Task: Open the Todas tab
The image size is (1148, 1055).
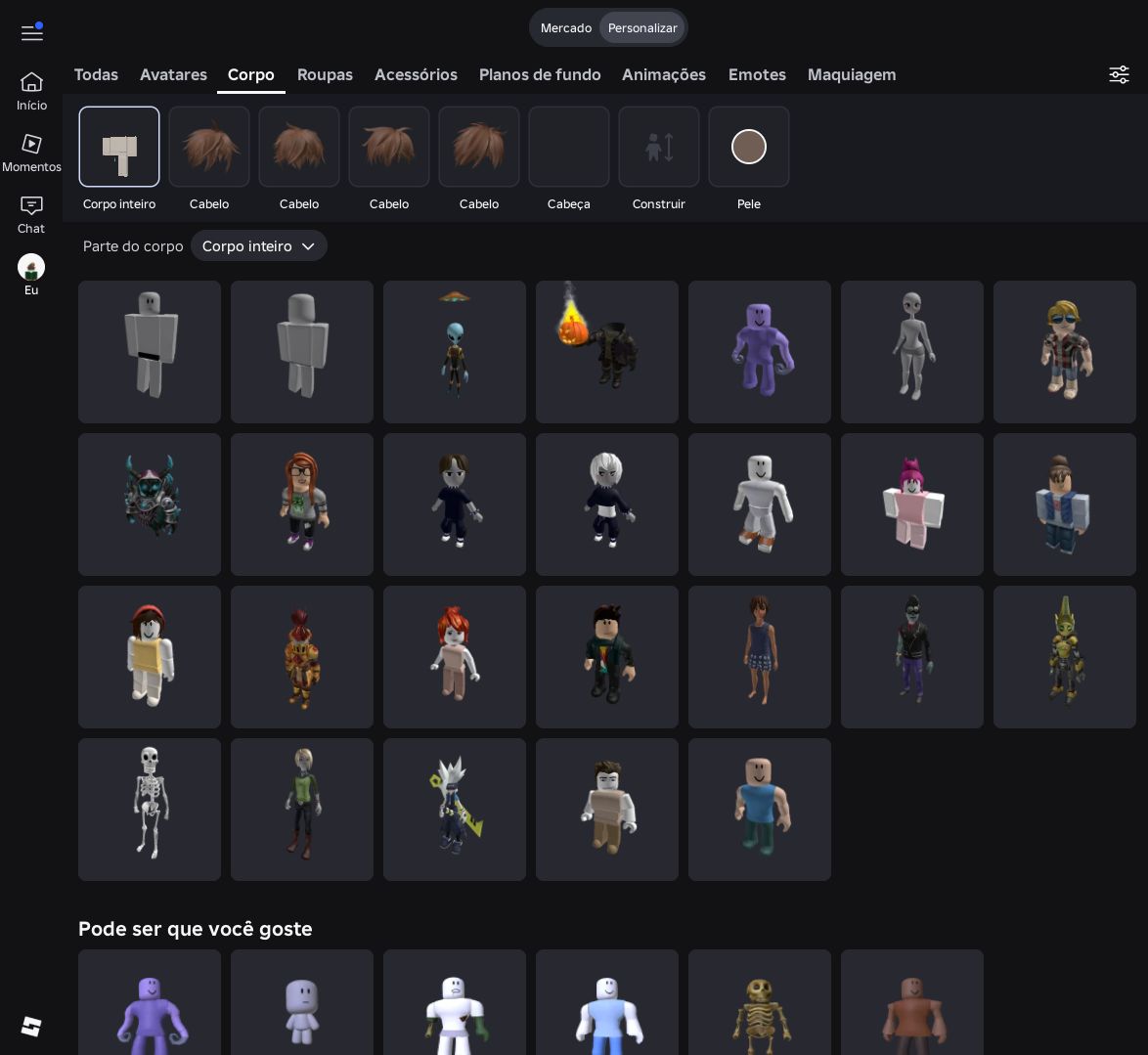Action: point(96,74)
